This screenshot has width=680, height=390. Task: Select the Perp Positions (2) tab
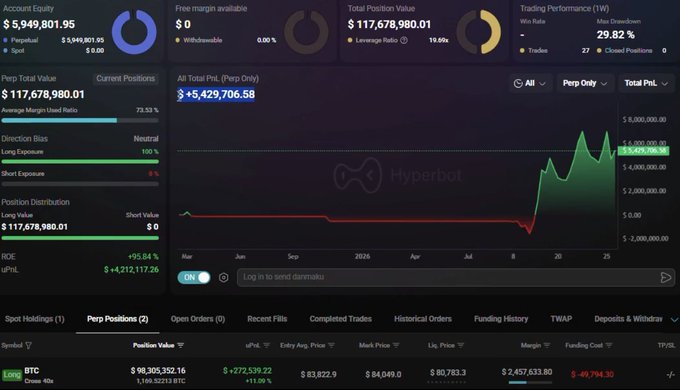click(118, 319)
